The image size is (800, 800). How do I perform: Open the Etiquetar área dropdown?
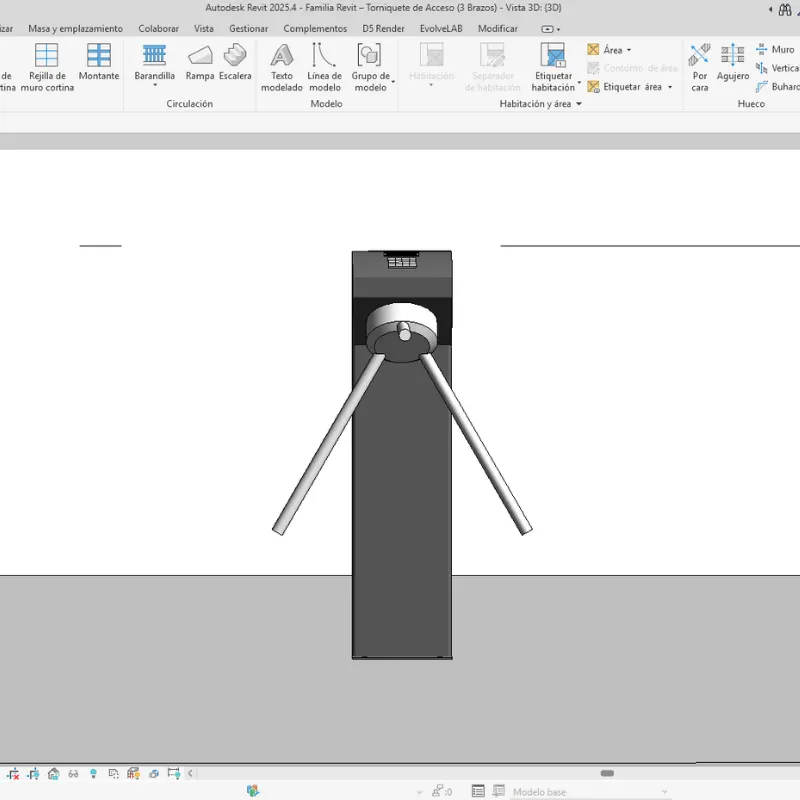[x=669, y=87]
